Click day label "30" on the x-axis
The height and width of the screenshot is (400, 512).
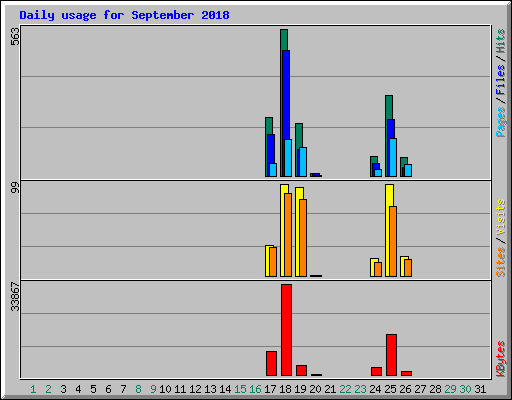[465, 389]
